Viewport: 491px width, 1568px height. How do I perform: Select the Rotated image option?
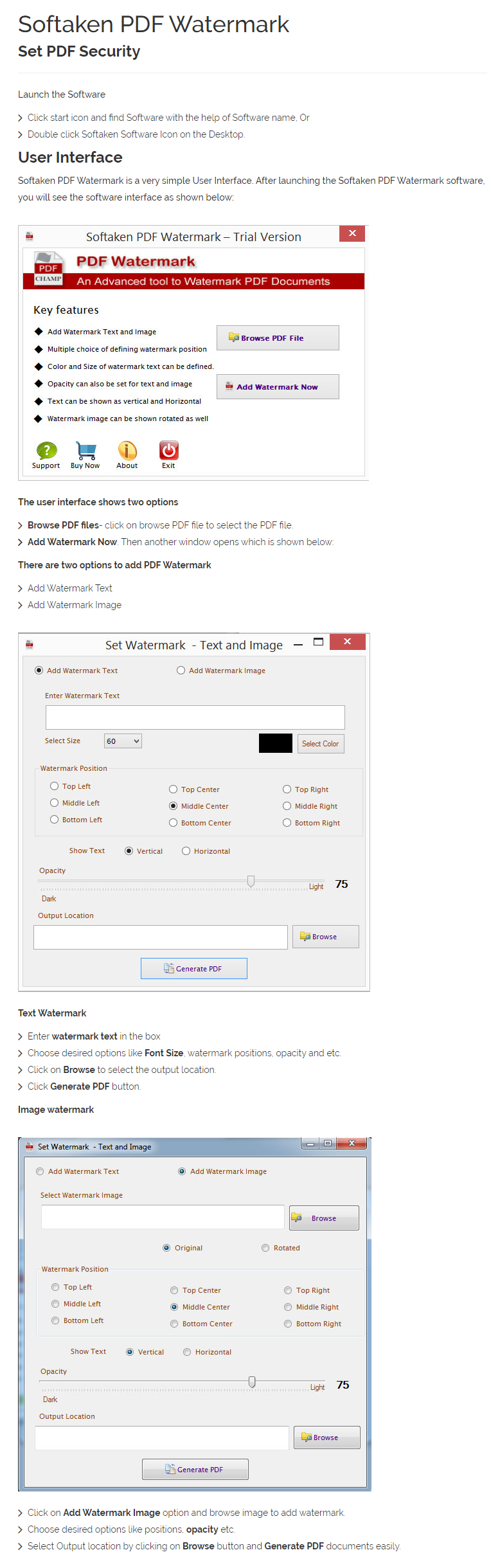(x=265, y=1247)
